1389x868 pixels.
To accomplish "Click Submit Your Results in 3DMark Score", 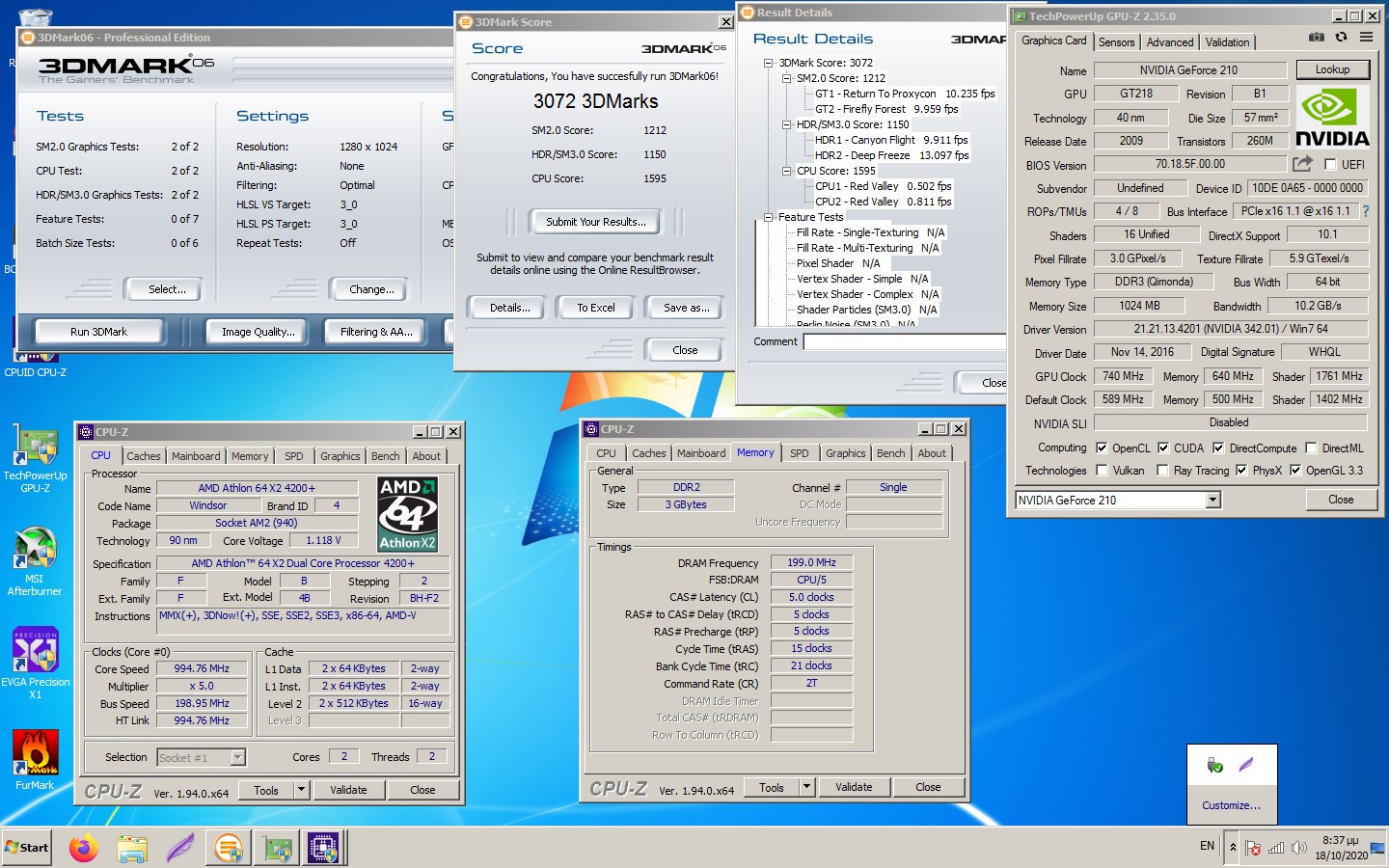I will 595,222.
